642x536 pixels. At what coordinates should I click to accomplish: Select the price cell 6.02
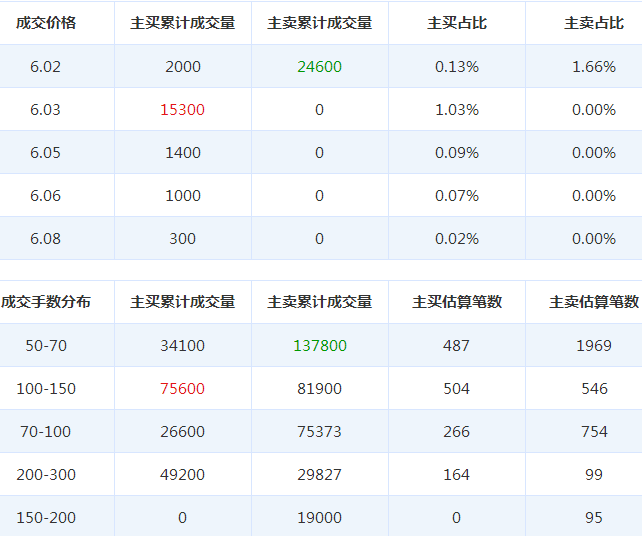[45, 67]
